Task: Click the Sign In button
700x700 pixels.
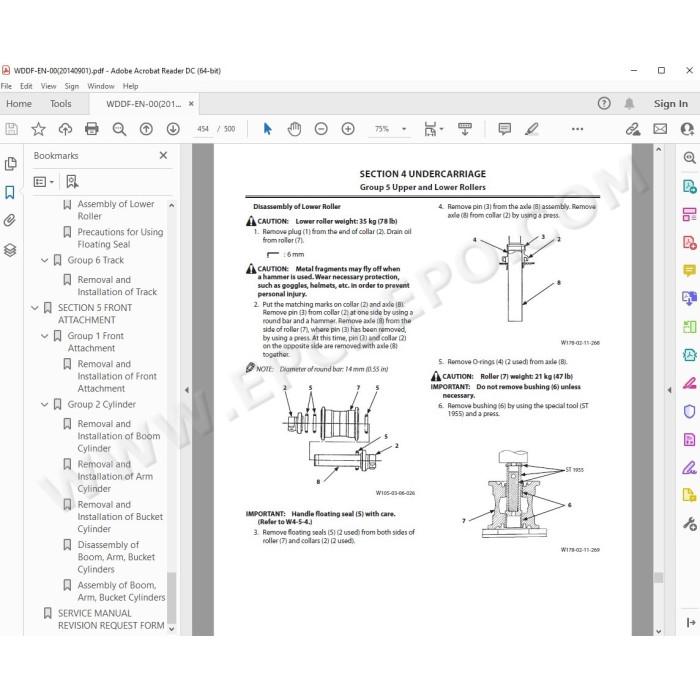Action: pyautogui.click(x=671, y=104)
